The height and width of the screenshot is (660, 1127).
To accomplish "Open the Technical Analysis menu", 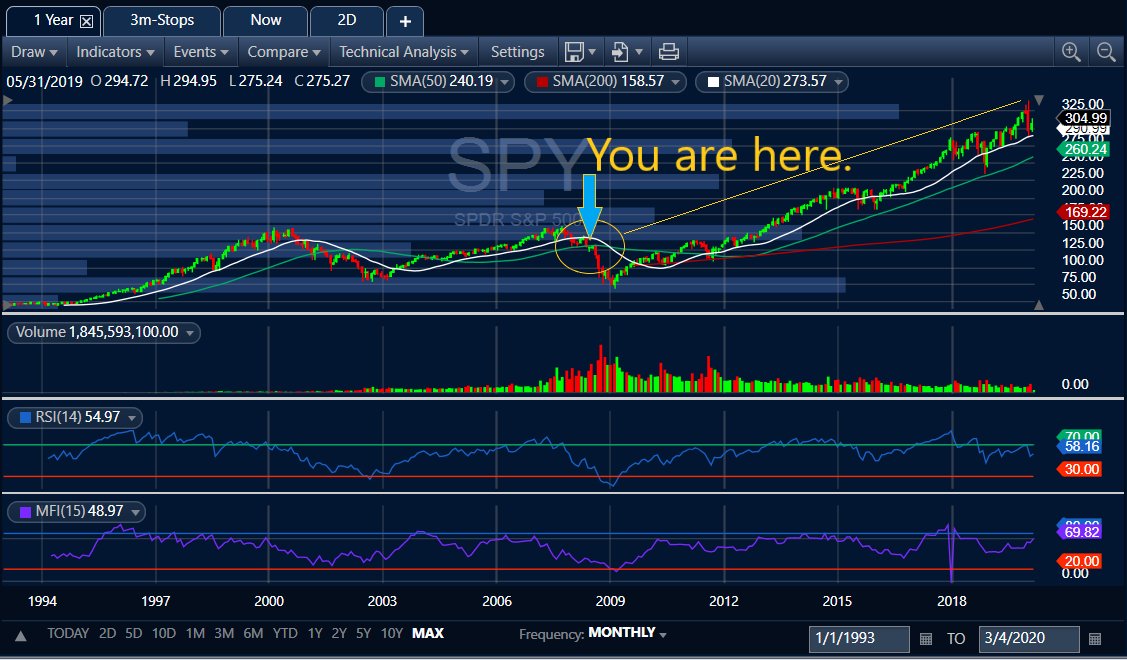I will [403, 52].
